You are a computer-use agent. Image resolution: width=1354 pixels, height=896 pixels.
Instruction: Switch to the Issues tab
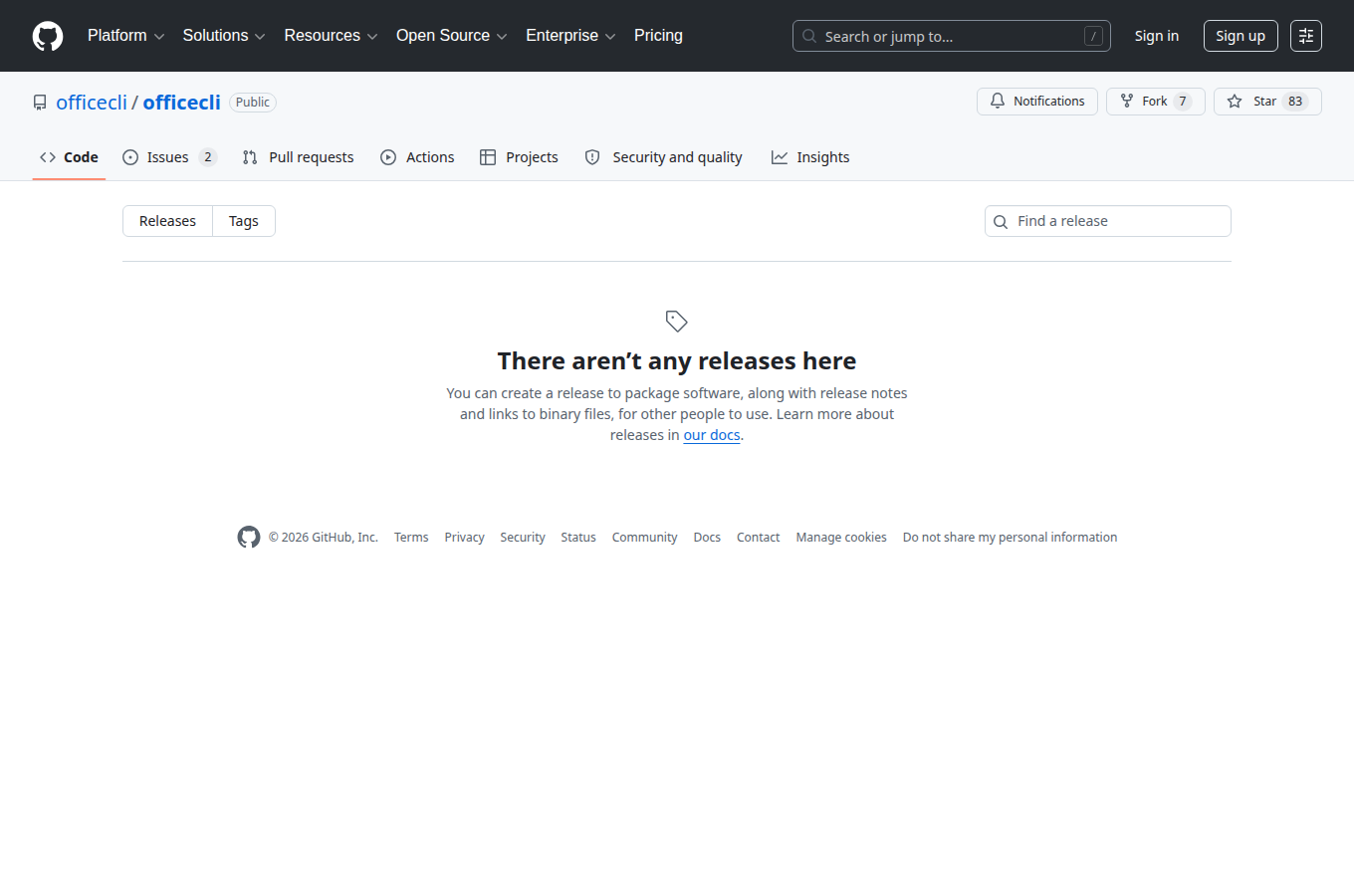(x=169, y=157)
